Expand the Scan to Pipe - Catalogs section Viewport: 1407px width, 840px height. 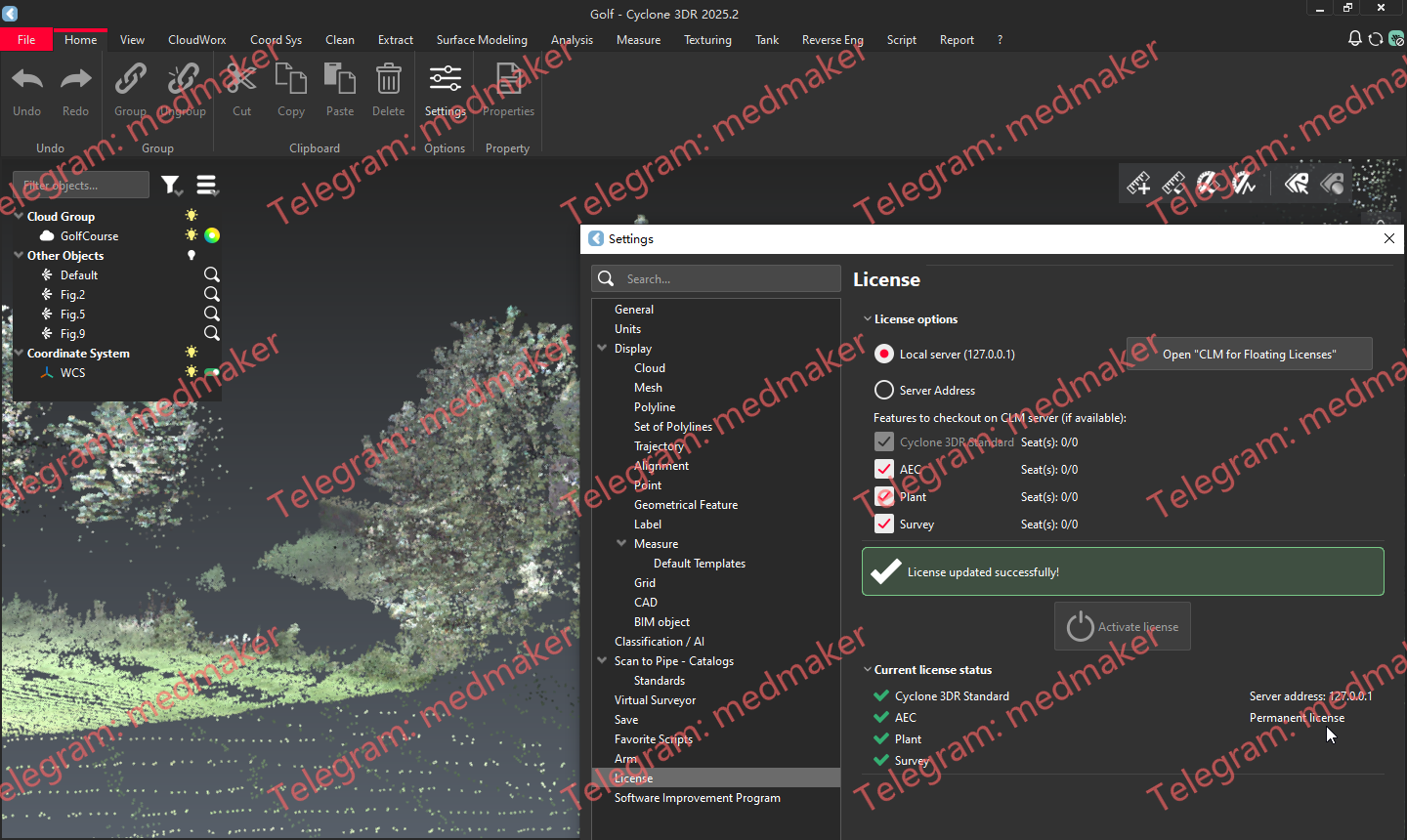(602, 660)
